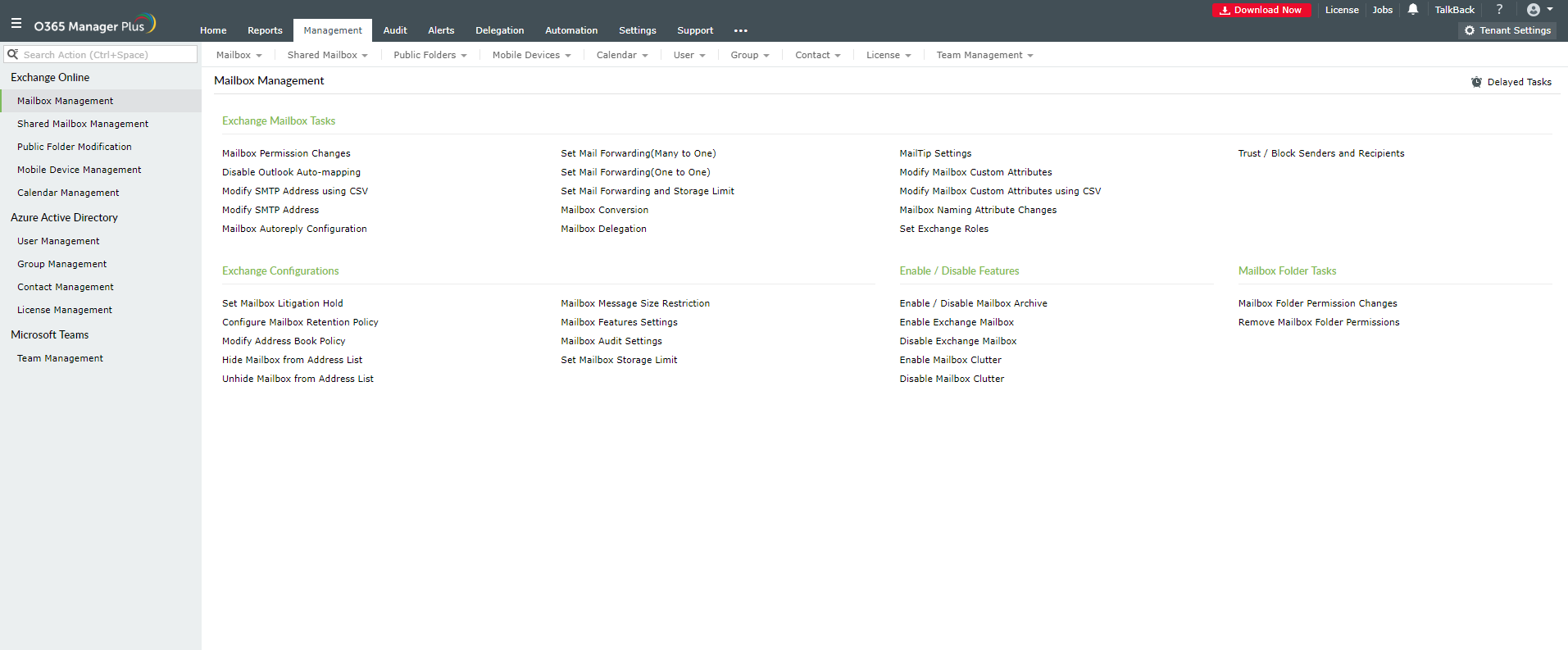
Task: Open the user profile avatar menu
Action: (1534, 10)
